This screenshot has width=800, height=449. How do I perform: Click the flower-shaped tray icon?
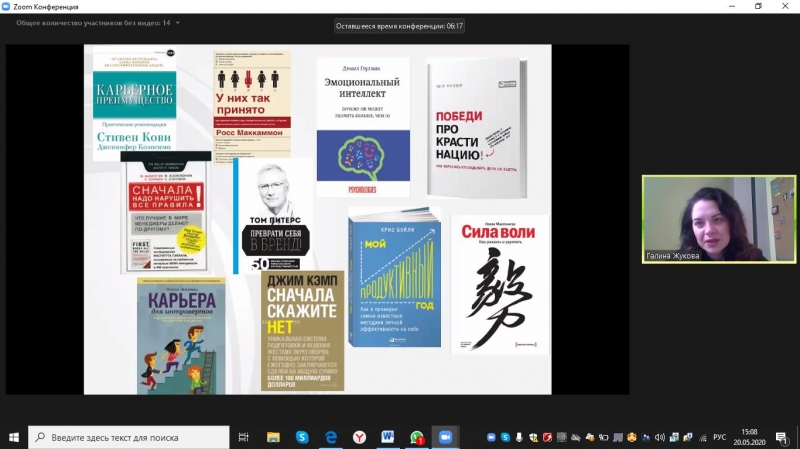tap(632, 437)
